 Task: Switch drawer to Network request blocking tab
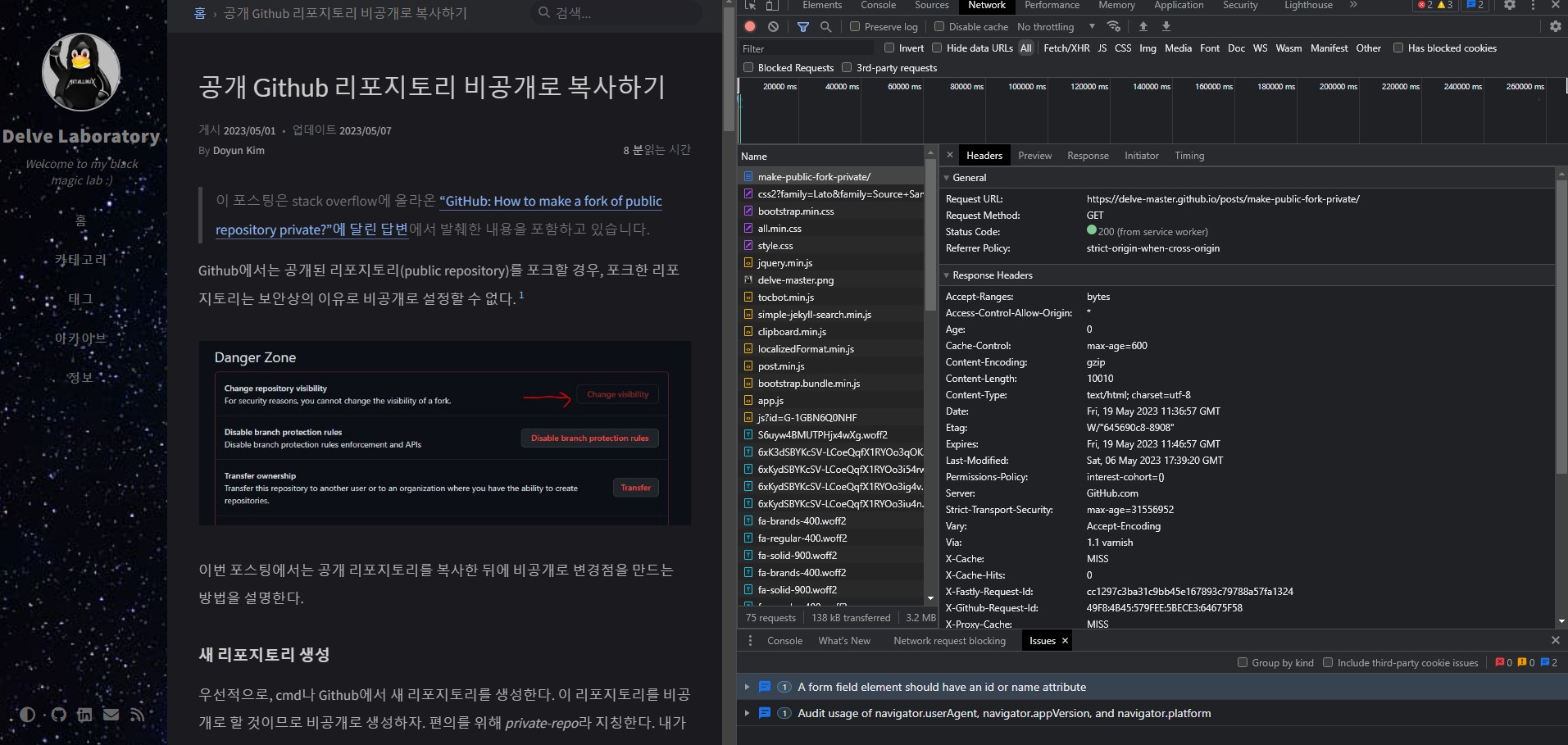949,641
